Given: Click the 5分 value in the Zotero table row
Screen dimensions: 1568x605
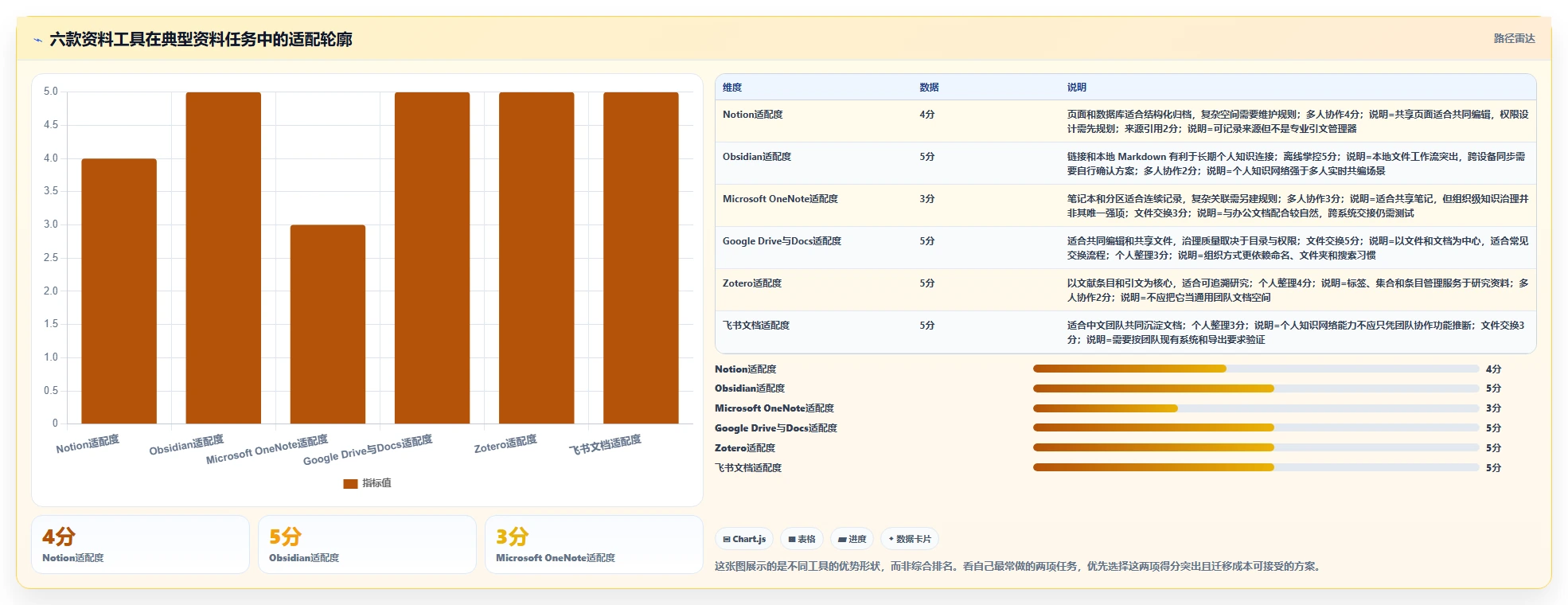Looking at the screenshot, I should (x=926, y=283).
